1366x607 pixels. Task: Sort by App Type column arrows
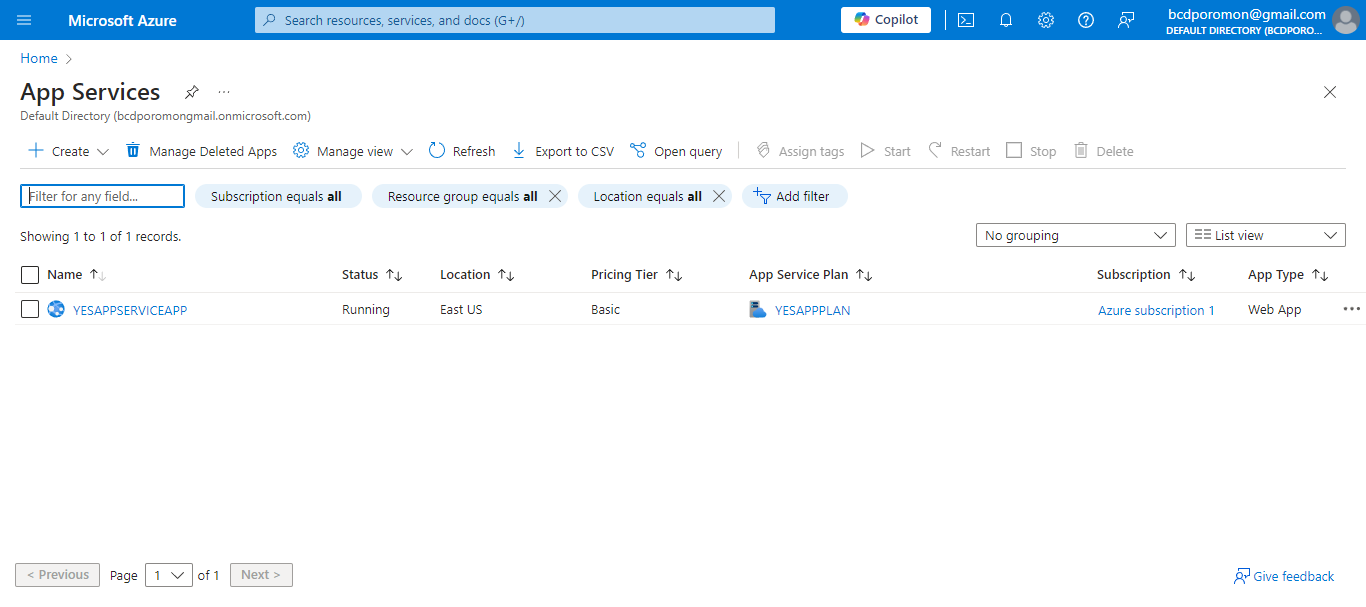pyautogui.click(x=1320, y=275)
